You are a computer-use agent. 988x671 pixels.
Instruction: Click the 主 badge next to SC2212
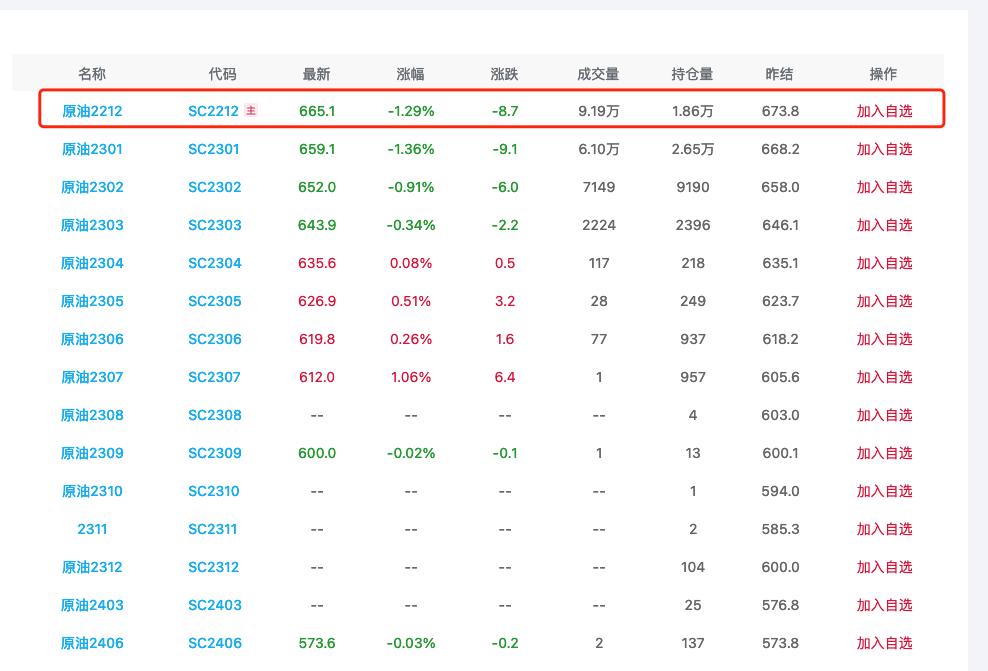tap(251, 111)
